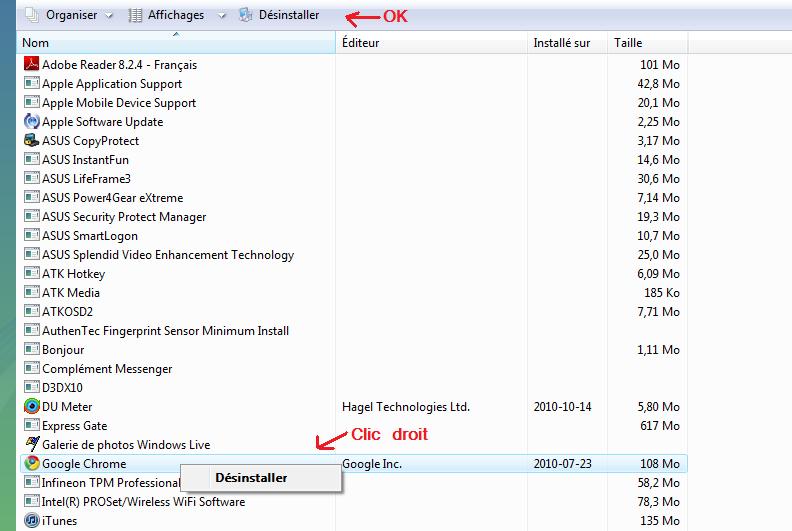Open the Affichages dropdown arrow
Screen dimensions: 792x531
click(221, 16)
